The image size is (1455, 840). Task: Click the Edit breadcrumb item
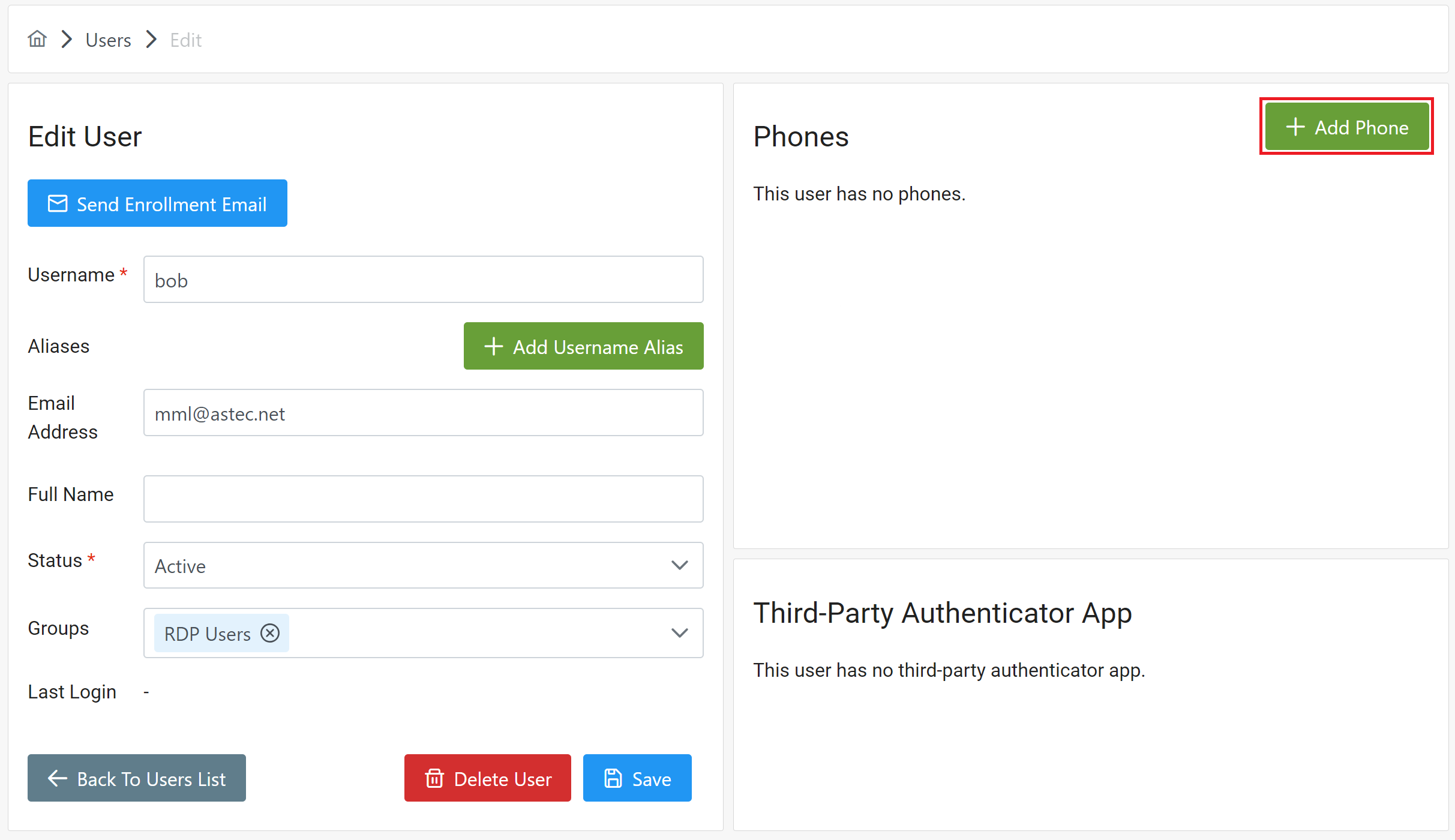pos(185,40)
